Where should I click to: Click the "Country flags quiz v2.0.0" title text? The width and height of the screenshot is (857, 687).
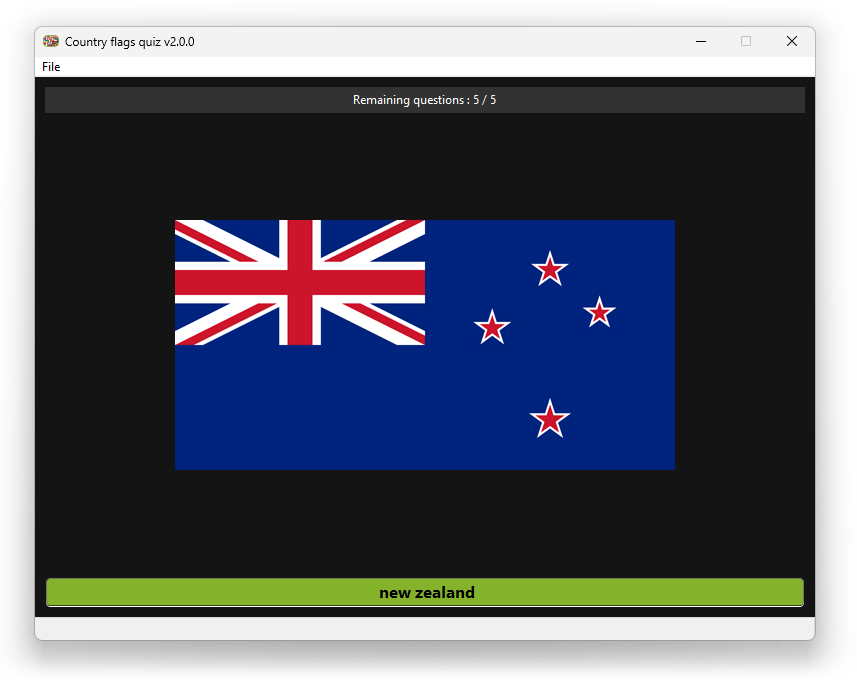click(130, 42)
